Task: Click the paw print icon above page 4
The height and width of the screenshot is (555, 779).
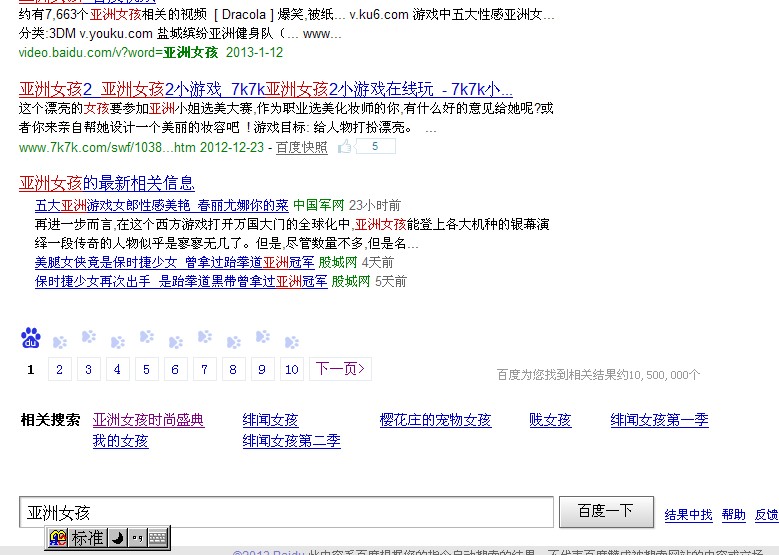Action: [x=118, y=342]
